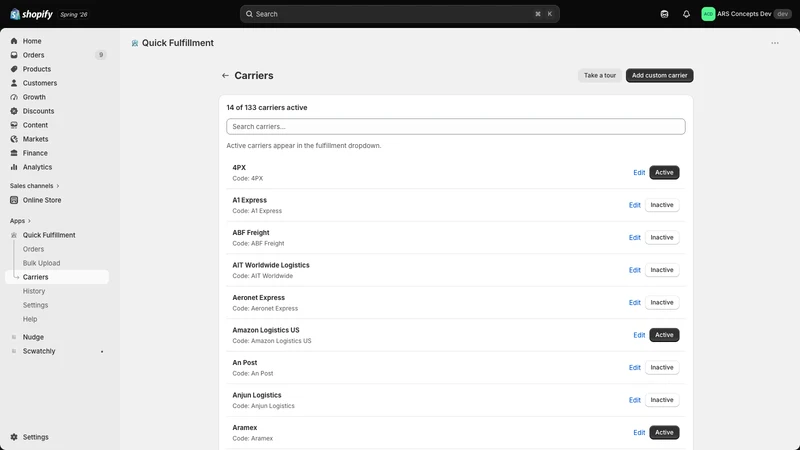Click the Finance bank icon
800x450 pixels.
point(14,153)
